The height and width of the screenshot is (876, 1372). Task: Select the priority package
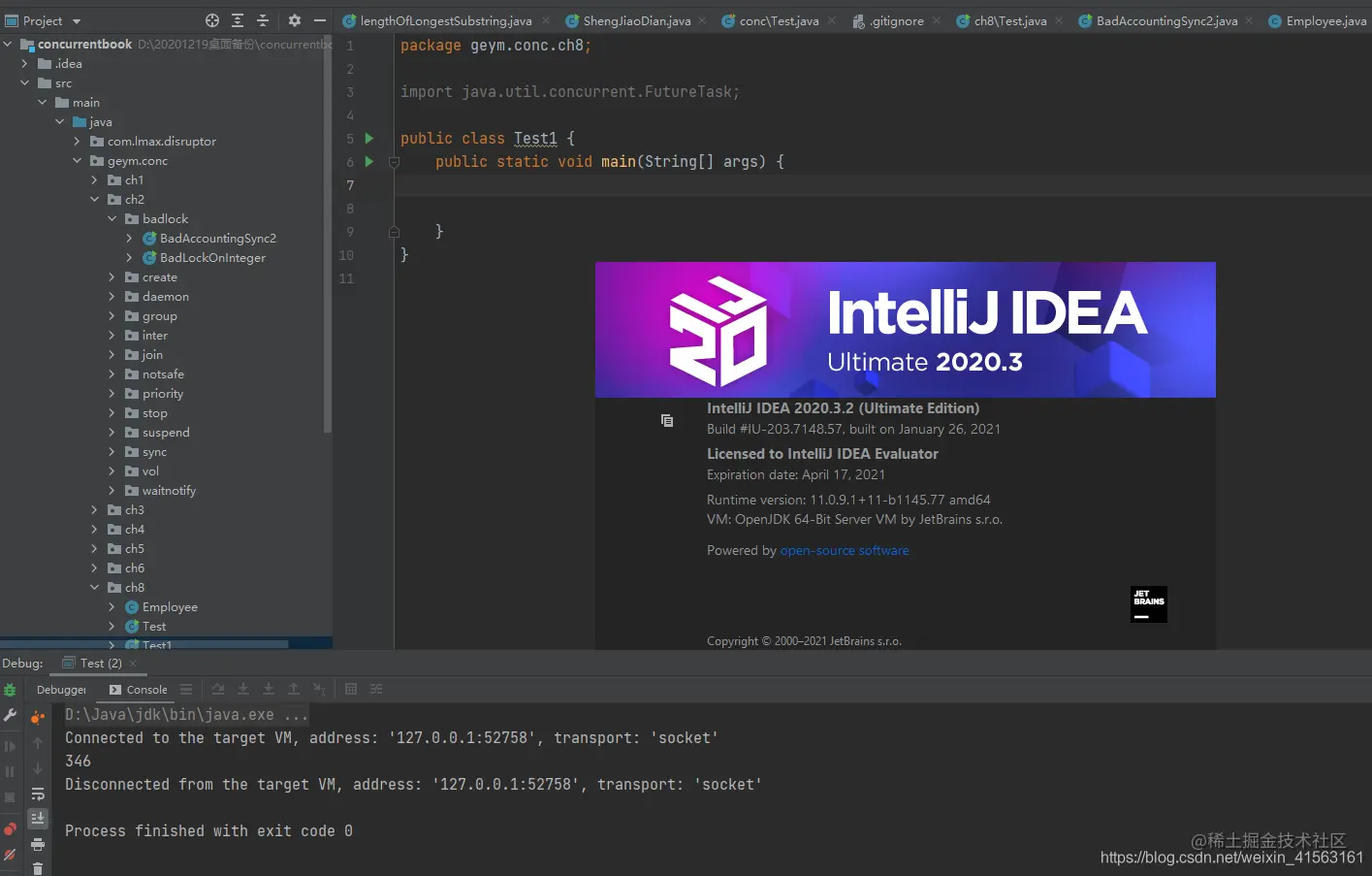163,393
